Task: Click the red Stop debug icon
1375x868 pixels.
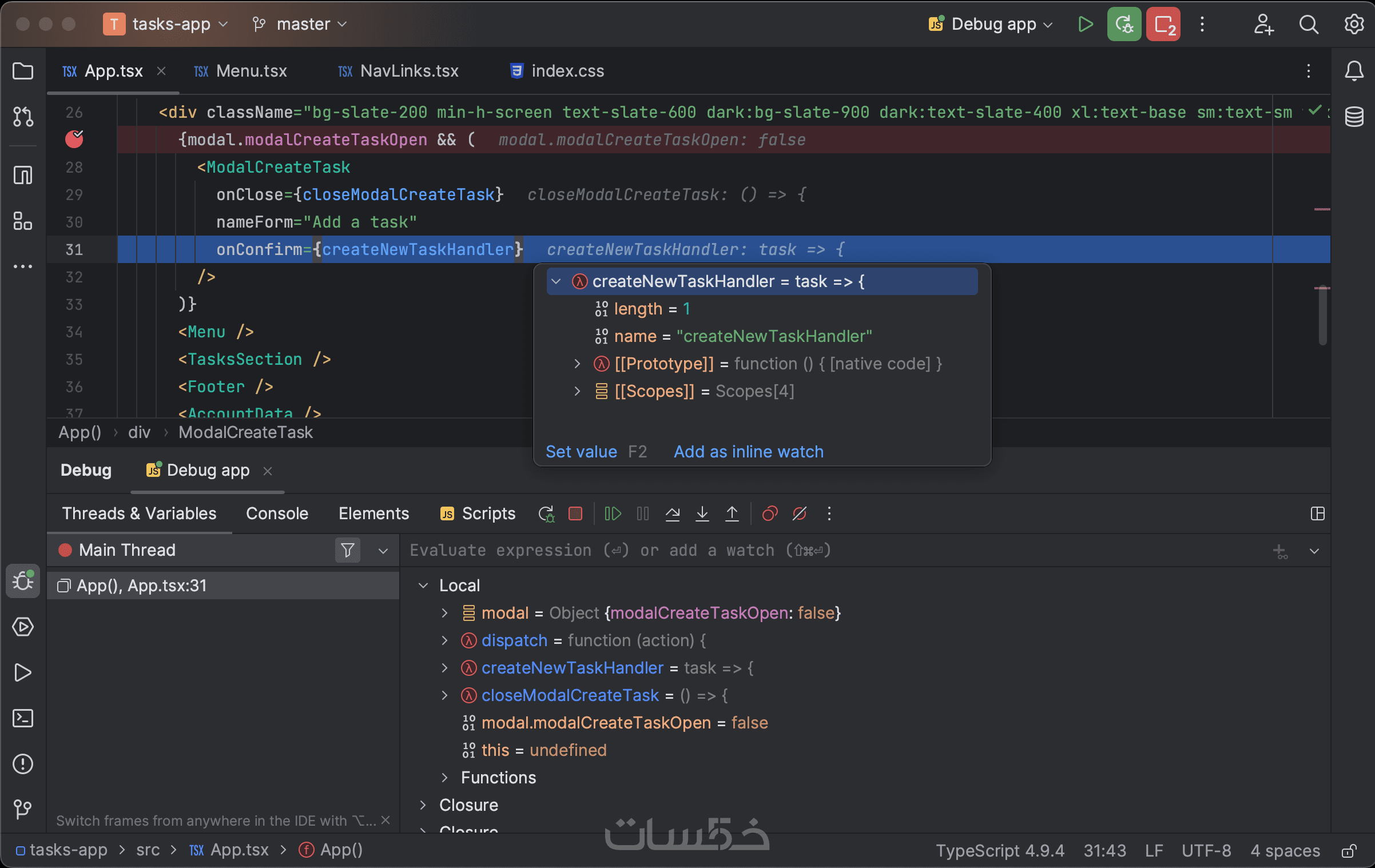Action: point(575,513)
